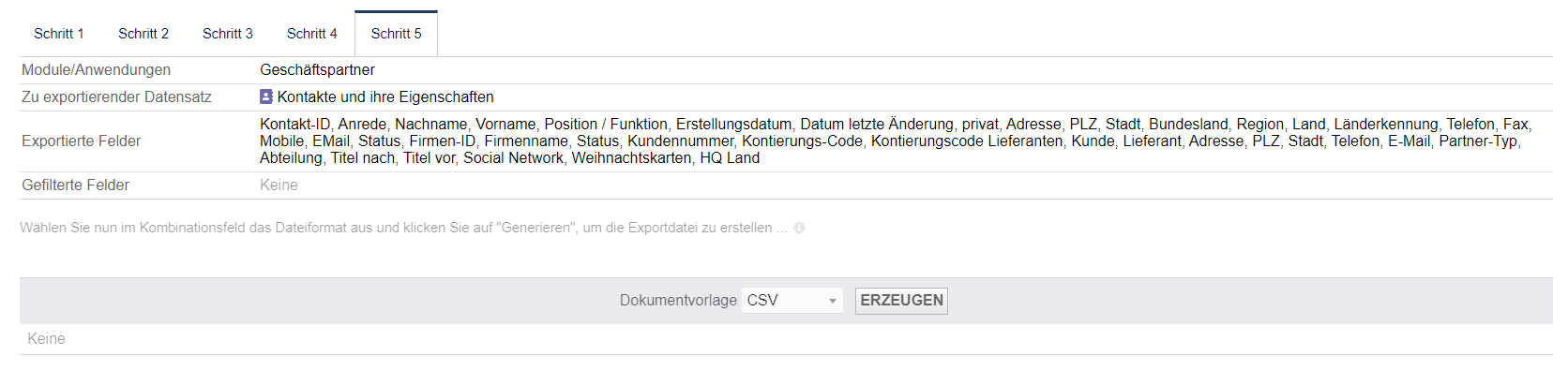Click the exported fields list text
This screenshot has height=371, width=1568.
tap(896, 141)
